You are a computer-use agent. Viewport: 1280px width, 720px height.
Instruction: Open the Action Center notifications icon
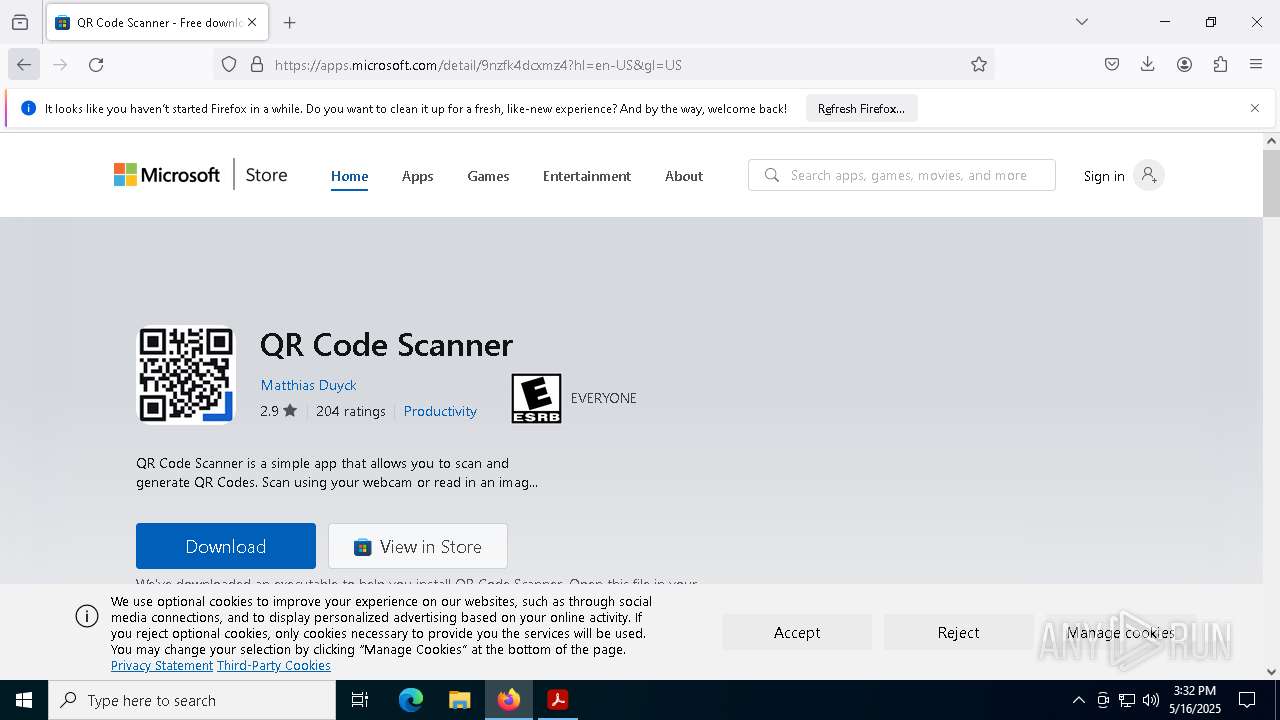[x=1247, y=700]
